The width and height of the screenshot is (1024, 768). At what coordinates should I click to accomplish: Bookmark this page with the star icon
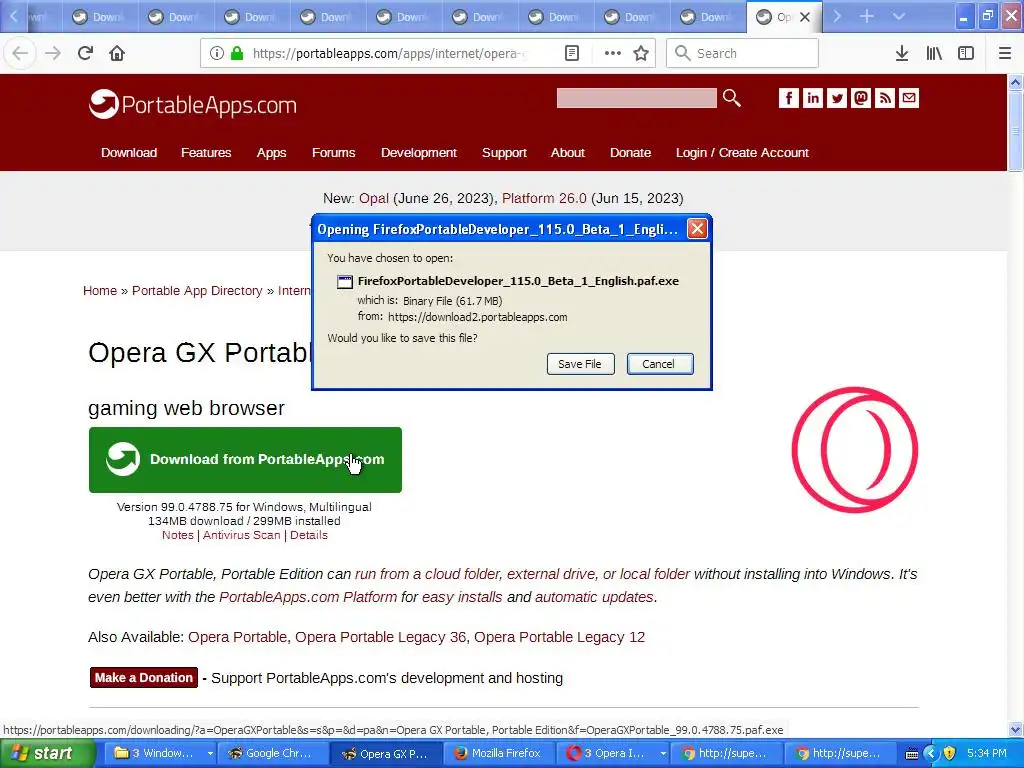(x=641, y=53)
